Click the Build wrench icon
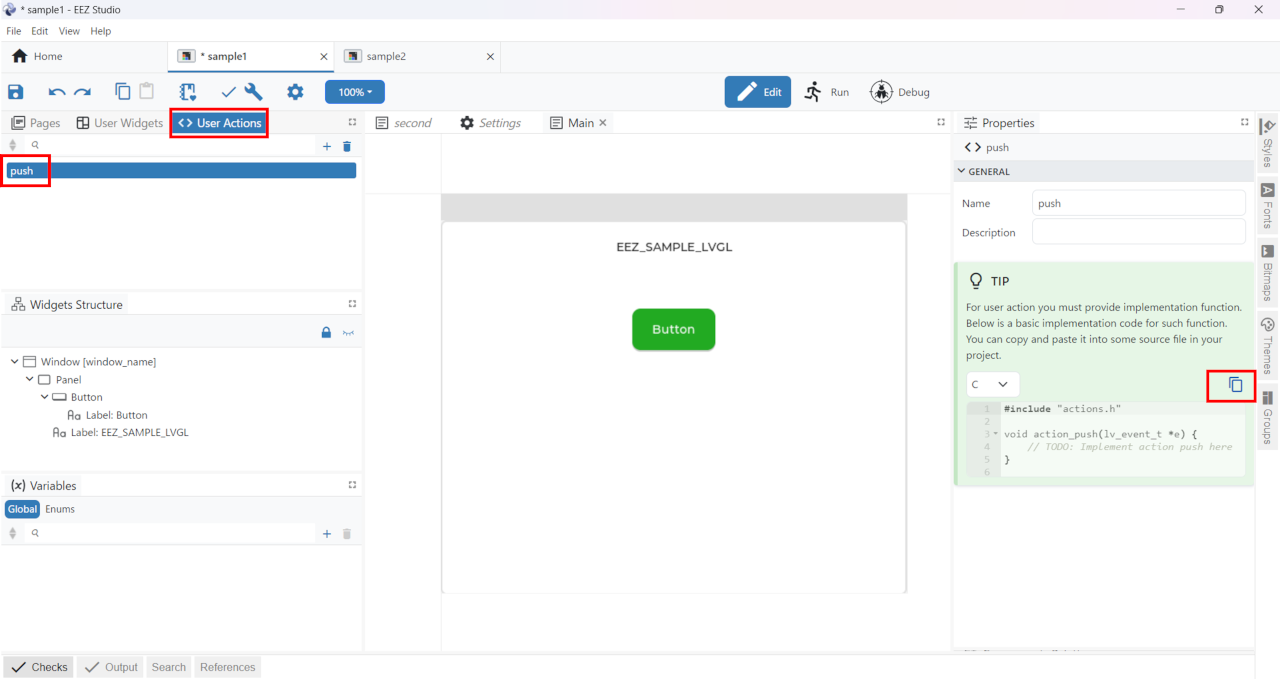 [x=254, y=92]
